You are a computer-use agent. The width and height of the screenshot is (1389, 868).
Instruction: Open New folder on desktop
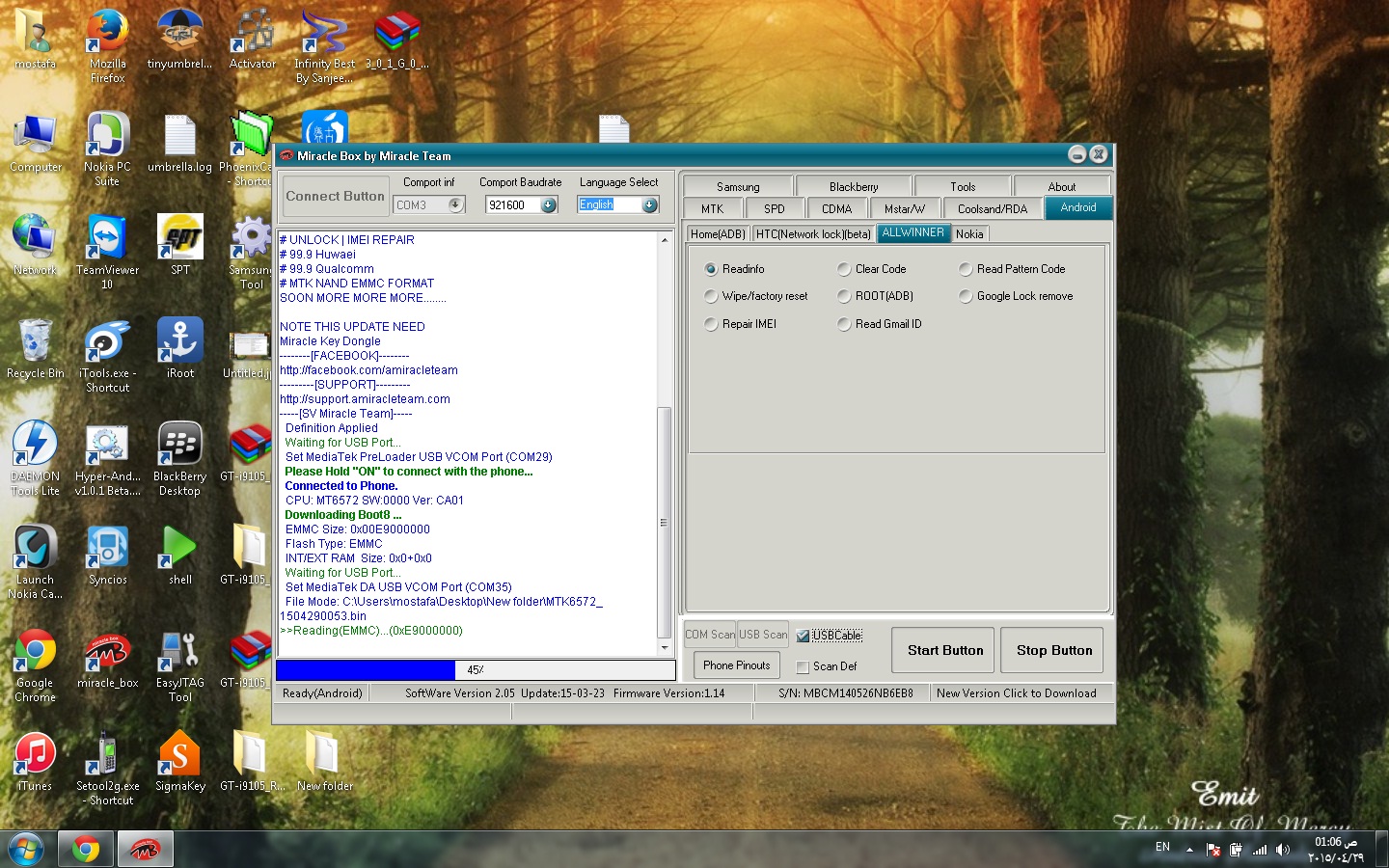[324, 762]
